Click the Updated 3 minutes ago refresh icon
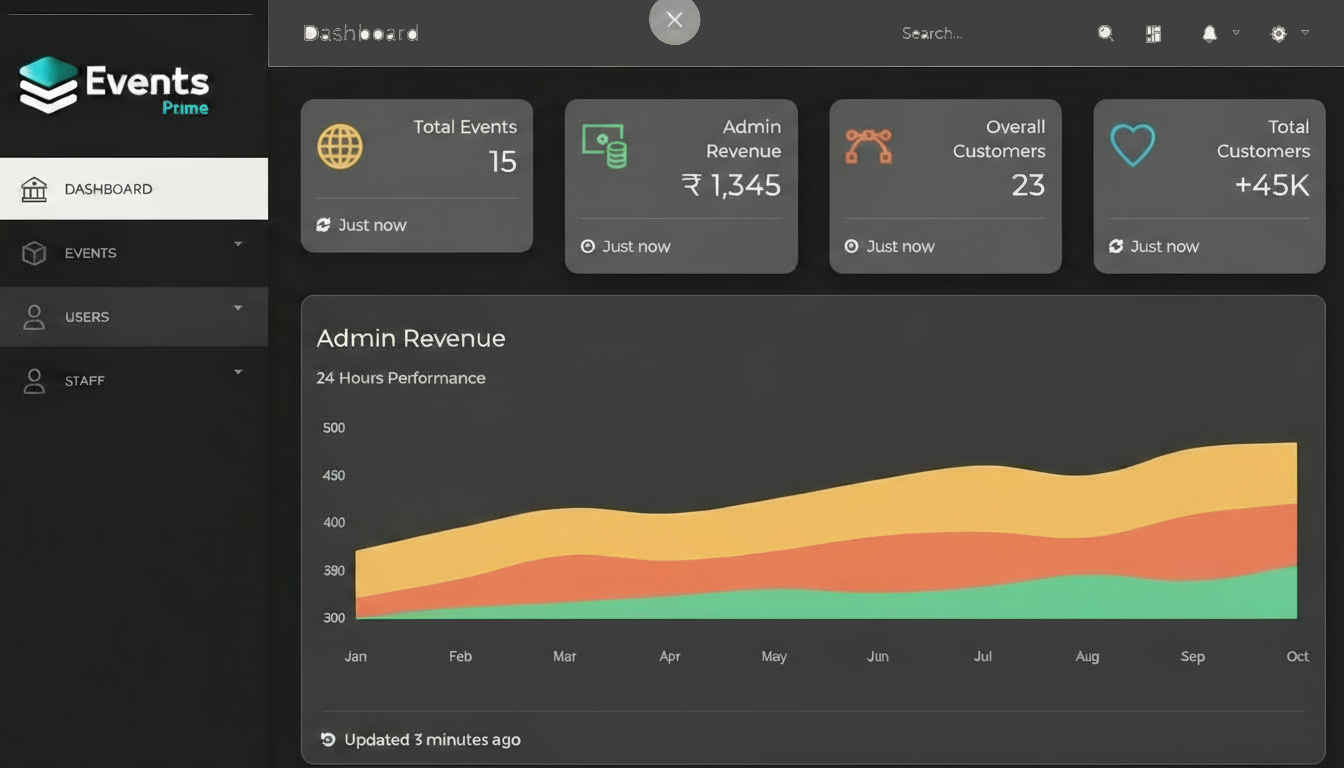Image resolution: width=1344 pixels, height=768 pixels. (327, 740)
